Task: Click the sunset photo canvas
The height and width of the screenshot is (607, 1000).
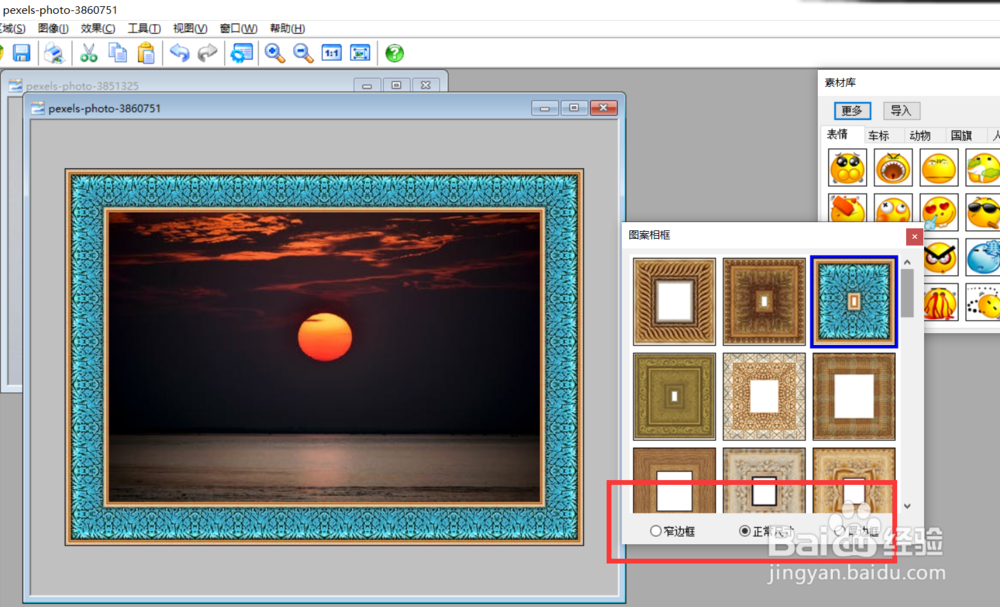Action: click(324, 357)
